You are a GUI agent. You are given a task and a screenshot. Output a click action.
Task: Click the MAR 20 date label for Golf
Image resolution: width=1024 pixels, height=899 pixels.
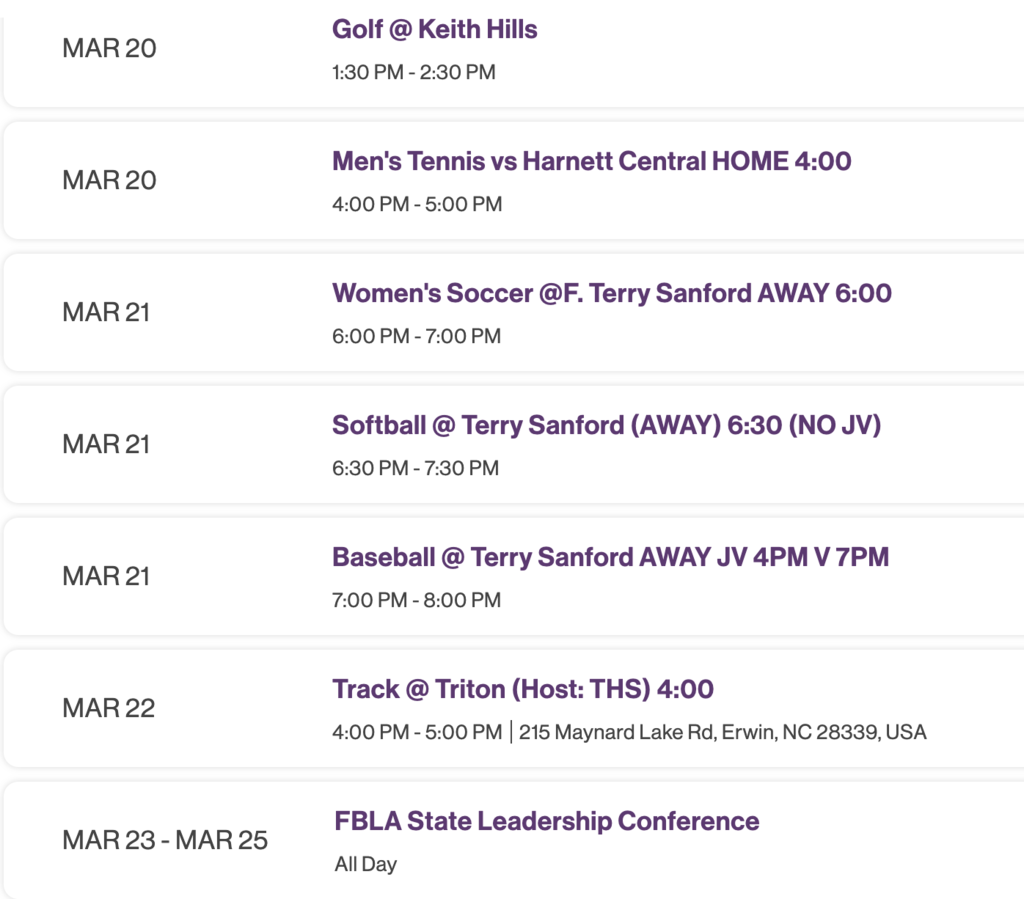pyautogui.click(x=108, y=48)
